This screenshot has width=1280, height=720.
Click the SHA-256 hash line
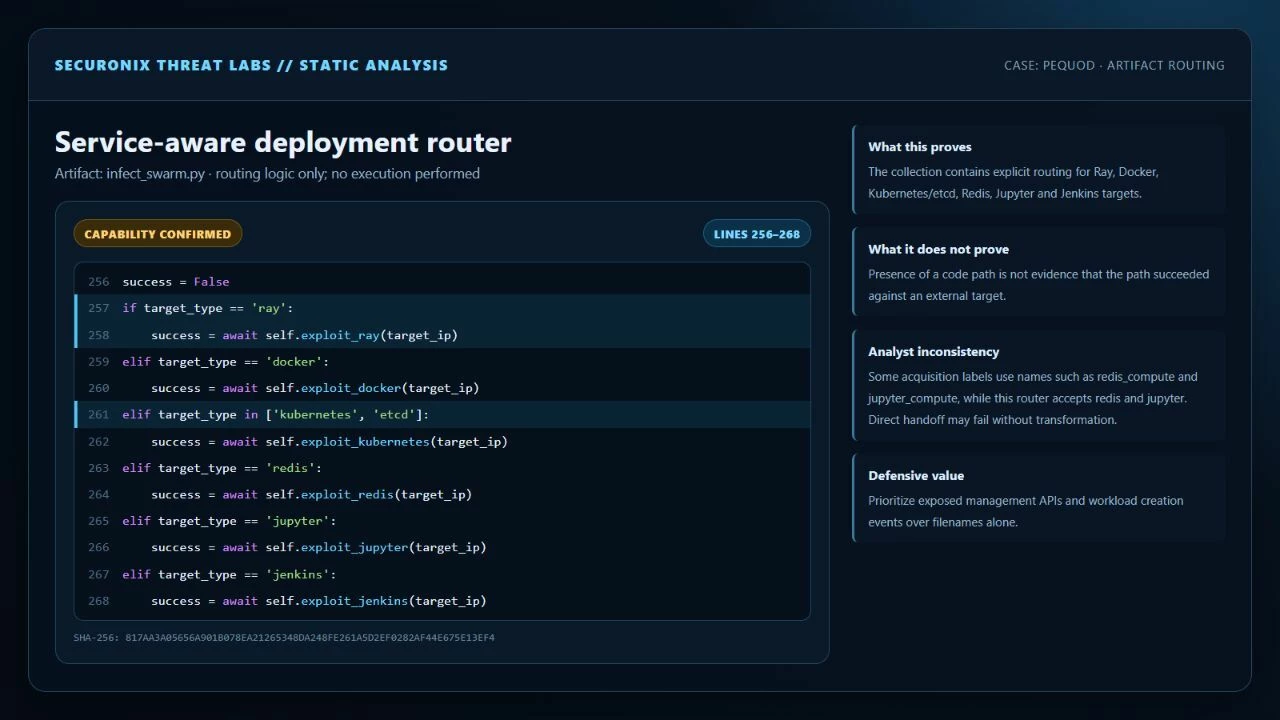click(284, 638)
